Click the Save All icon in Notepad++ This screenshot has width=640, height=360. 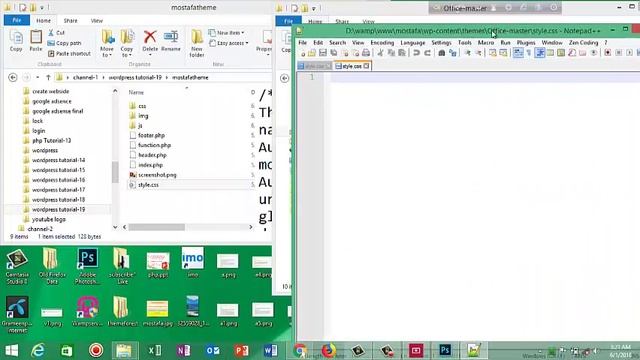334,53
